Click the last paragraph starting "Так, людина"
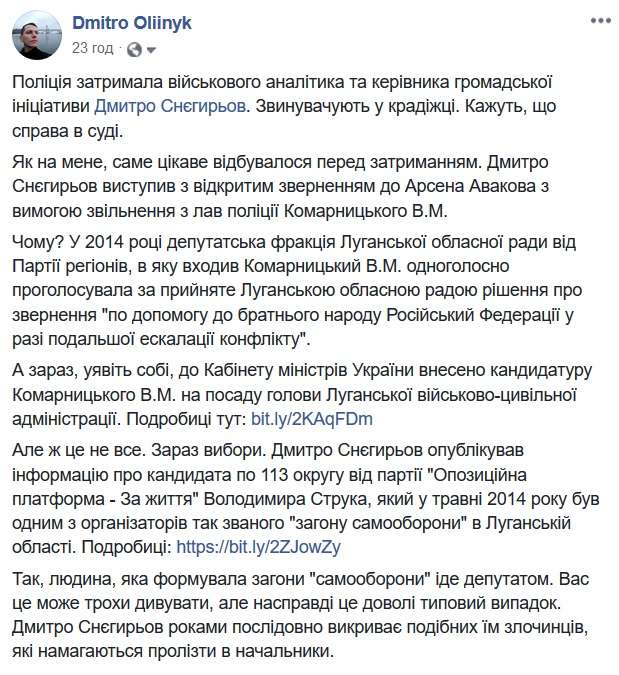This screenshot has height=675, width=619. tap(300, 615)
